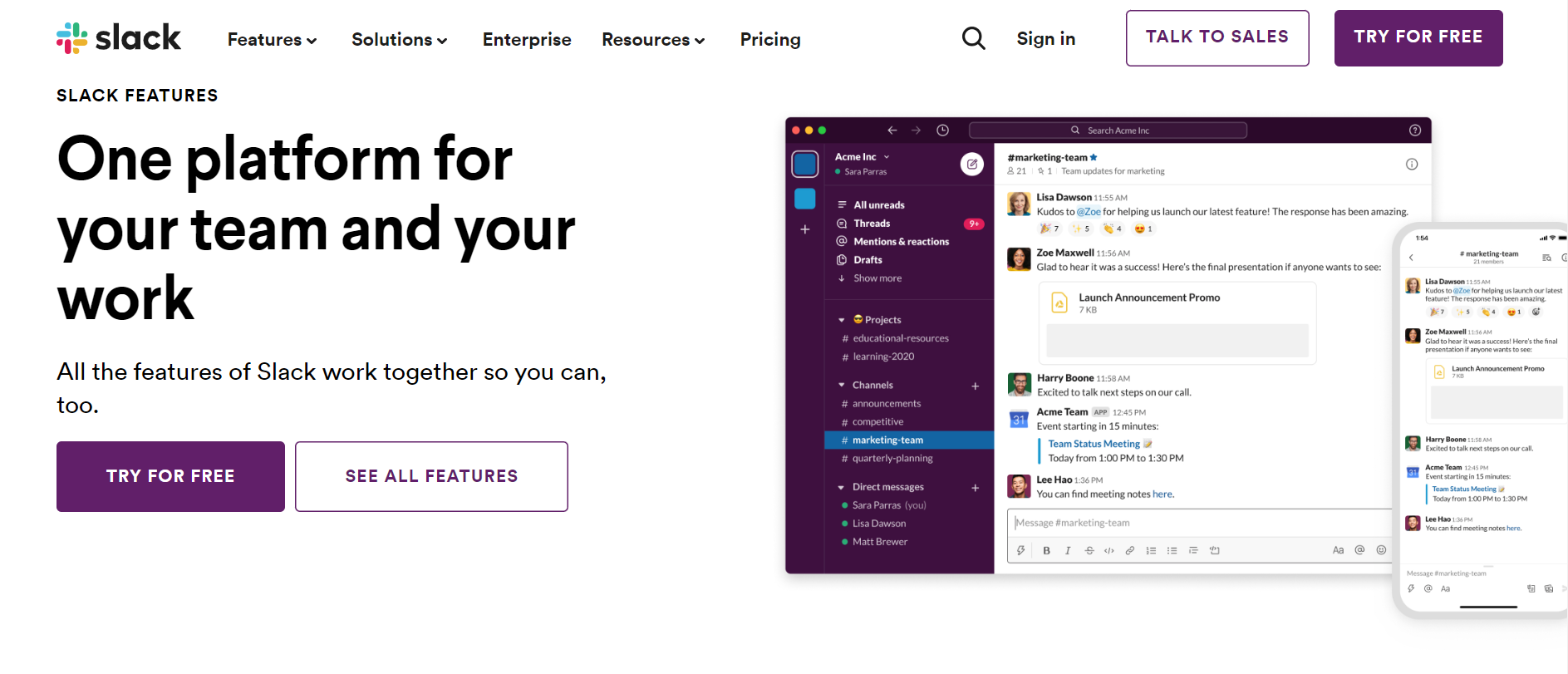Click the TRY FOR FREE button
Viewport: 1568px width, 674px height.
pyautogui.click(x=170, y=476)
